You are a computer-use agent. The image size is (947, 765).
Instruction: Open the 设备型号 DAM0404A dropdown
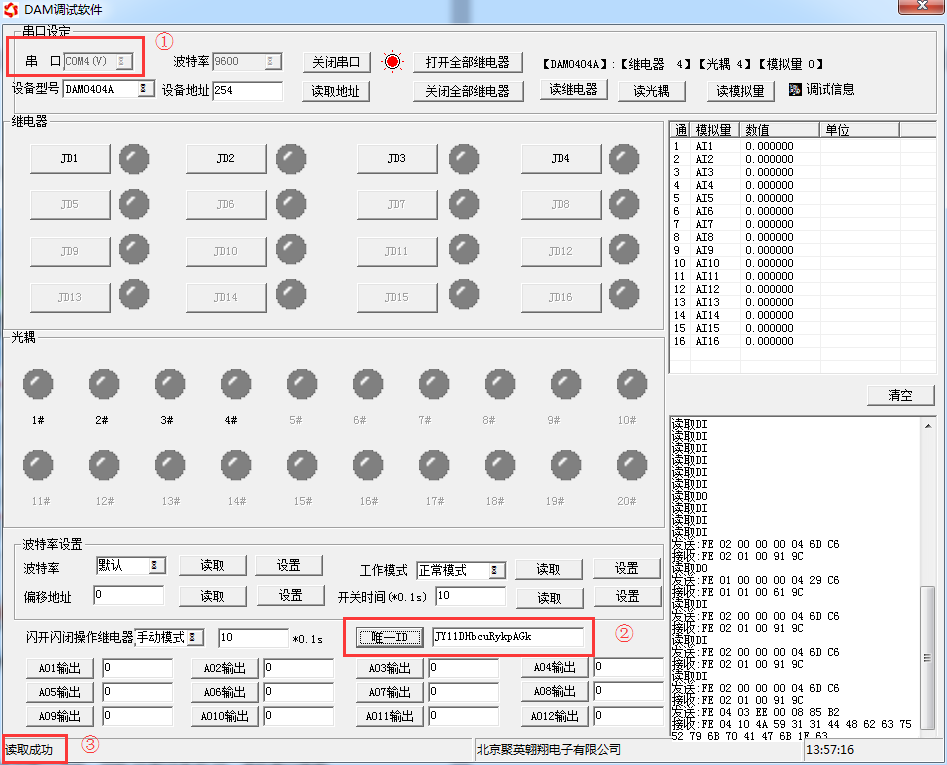(146, 90)
